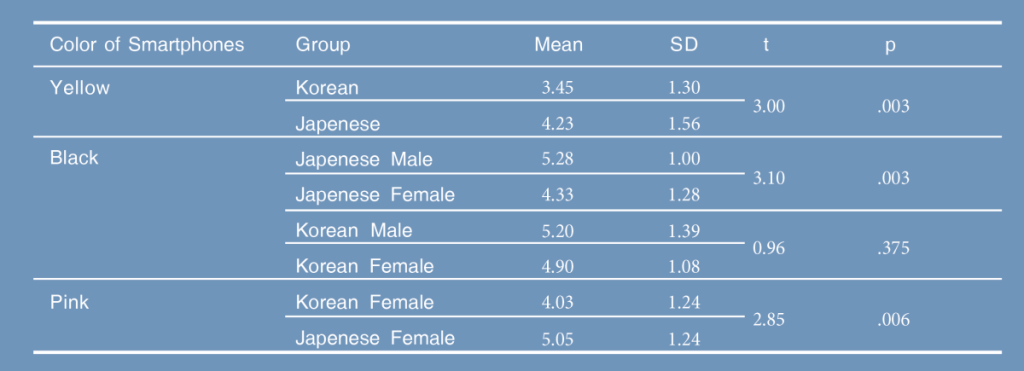Click the 'SD' column header

684,44
